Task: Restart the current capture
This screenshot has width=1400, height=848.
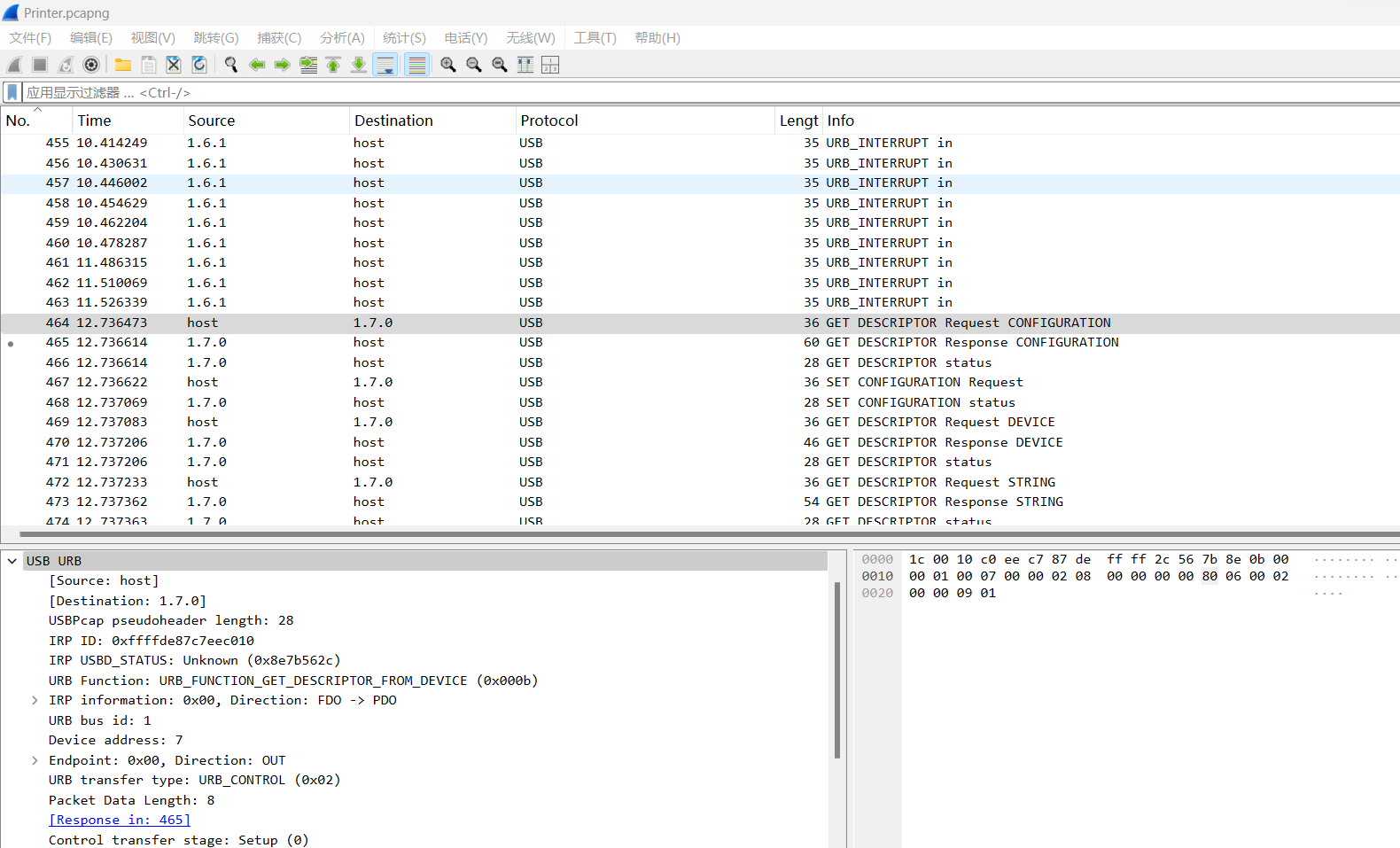Action: 66,65
